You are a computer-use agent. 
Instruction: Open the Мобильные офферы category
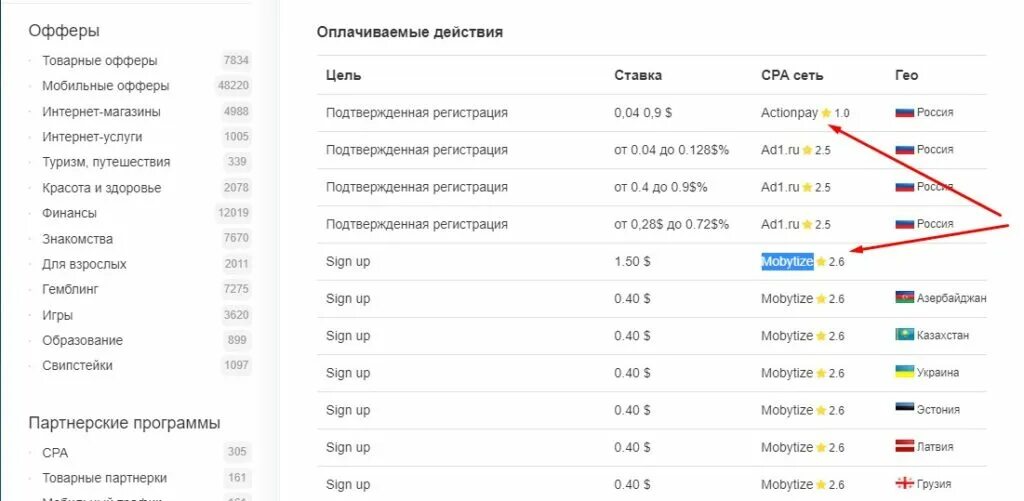(105, 86)
